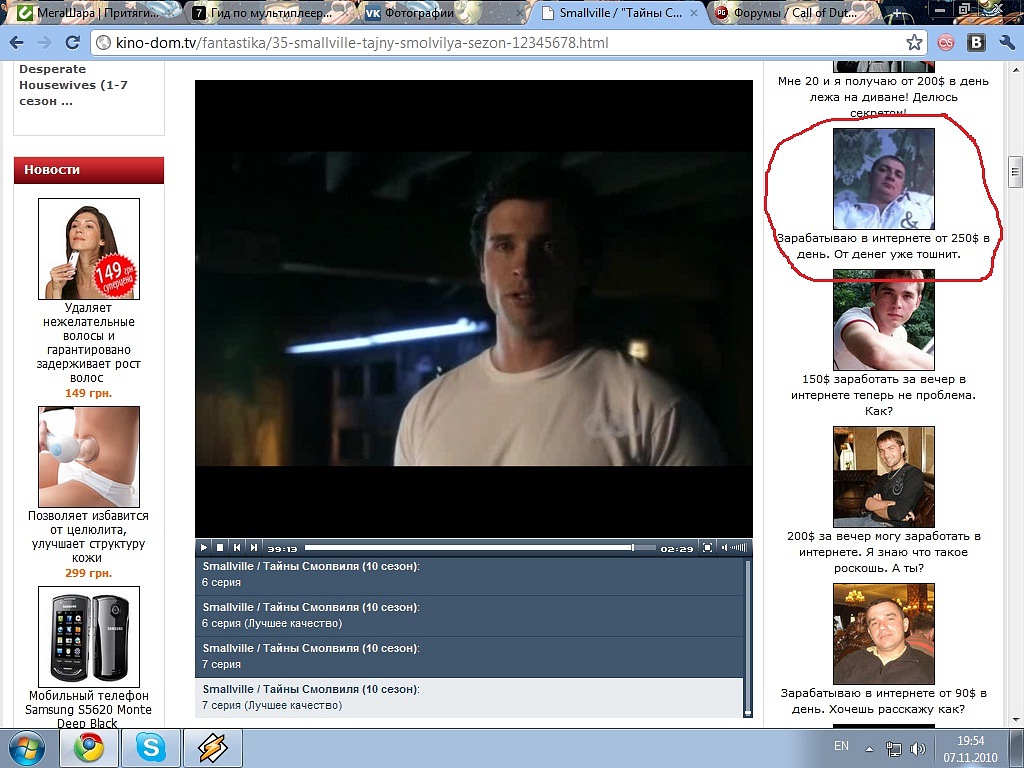1024x768 pixels.
Task: Switch to the 'Фотографии' VK tab
Action: point(420,13)
